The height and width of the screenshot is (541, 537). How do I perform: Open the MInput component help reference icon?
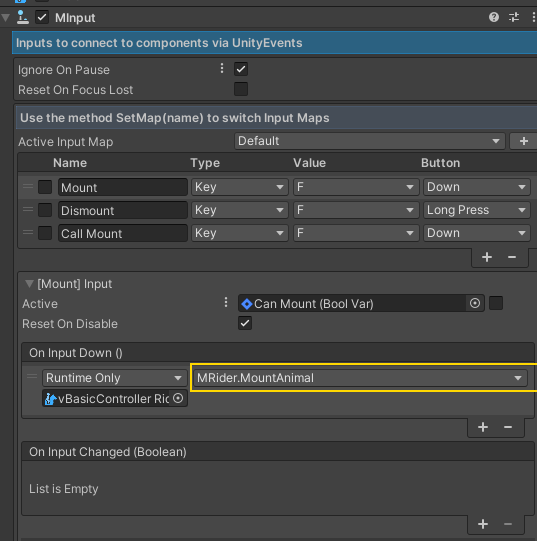[x=494, y=17]
